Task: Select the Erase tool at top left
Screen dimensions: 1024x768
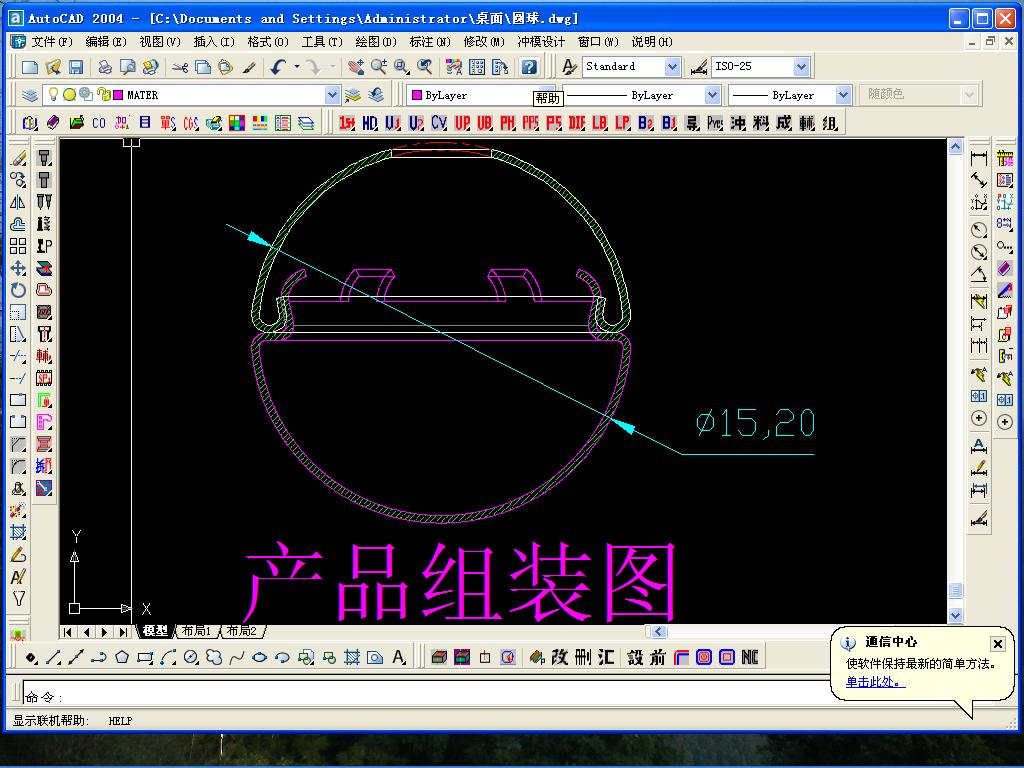Action: point(18,158)
